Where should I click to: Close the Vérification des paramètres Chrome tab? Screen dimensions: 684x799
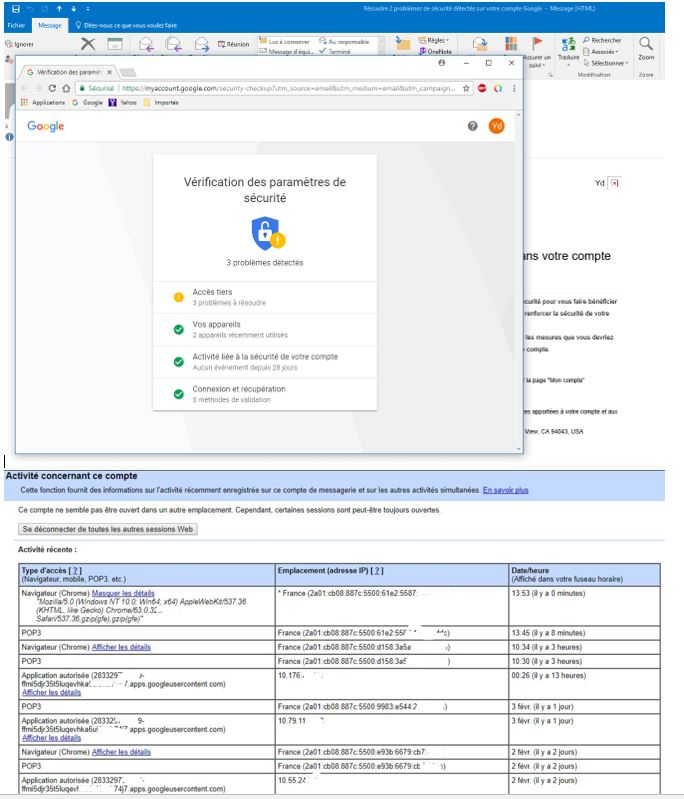pyautogui.click(x=110, y=72)
